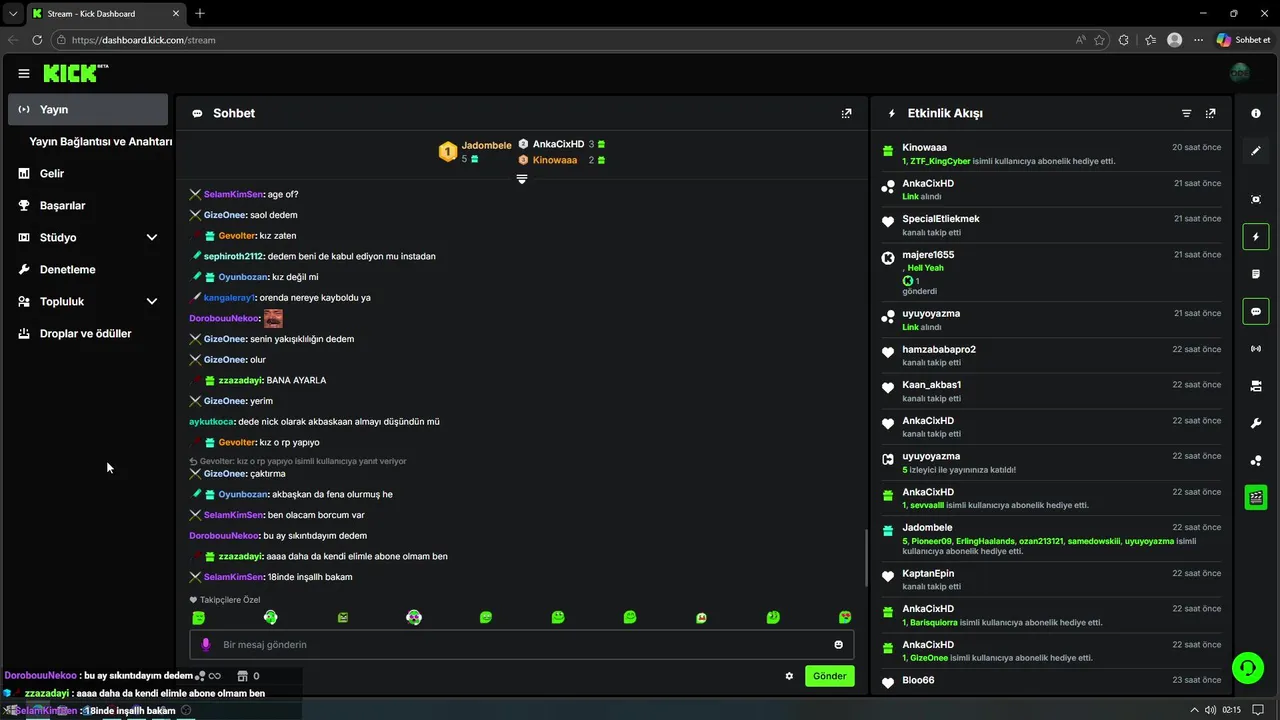
Task: Click the purple microphone icon in message box
Action: 206,645
